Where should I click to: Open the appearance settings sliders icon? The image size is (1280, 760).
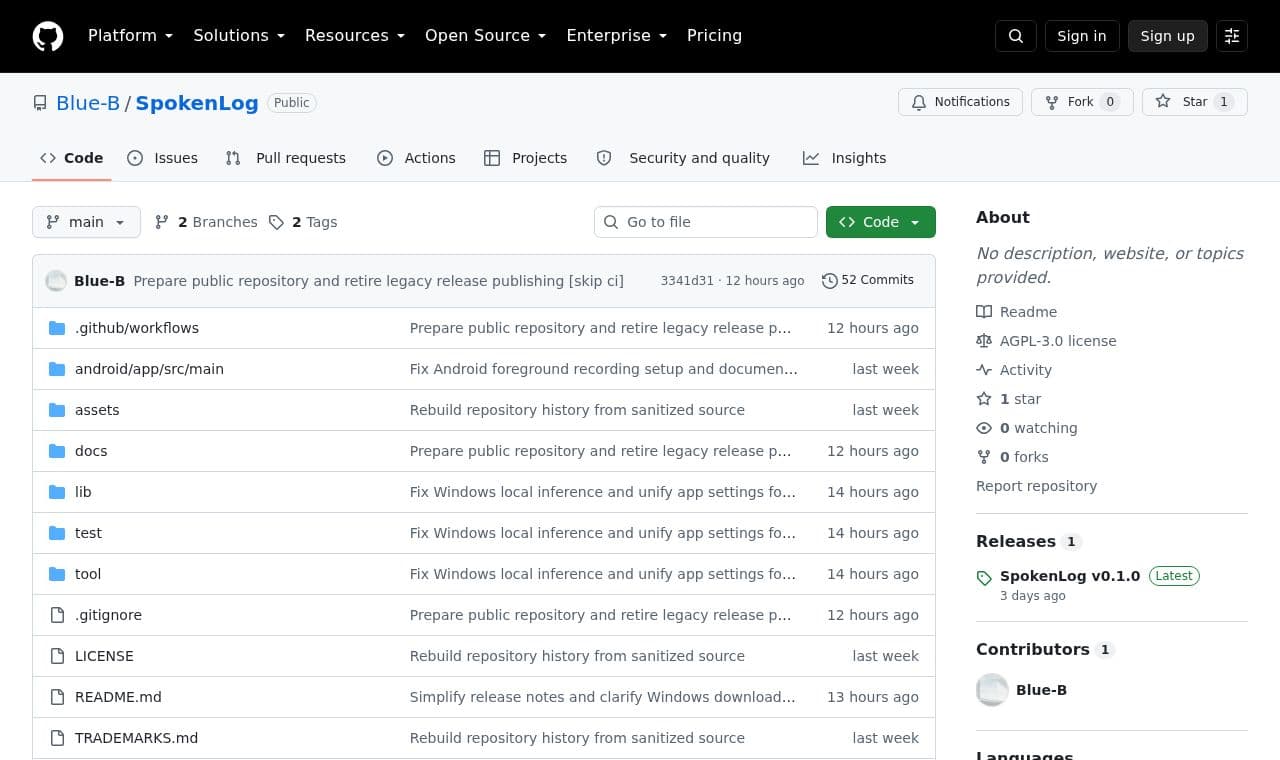point(1232,36)
